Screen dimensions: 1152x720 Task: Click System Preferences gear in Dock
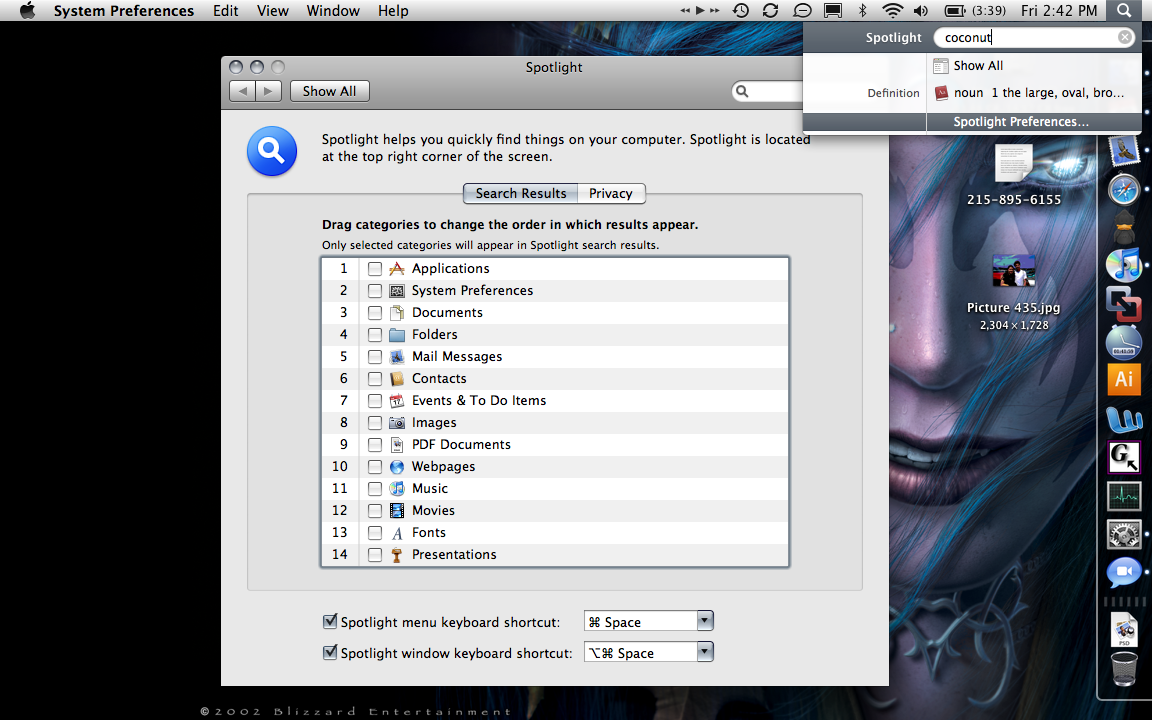click(x=1124, y=534)
